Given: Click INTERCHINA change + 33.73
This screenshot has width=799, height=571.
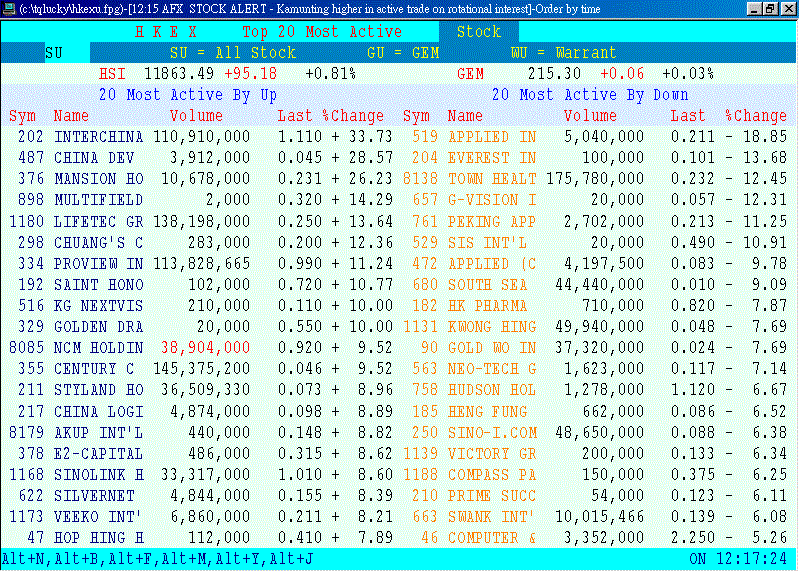Looking at the screenshot, I should click(x=362, y=137).
